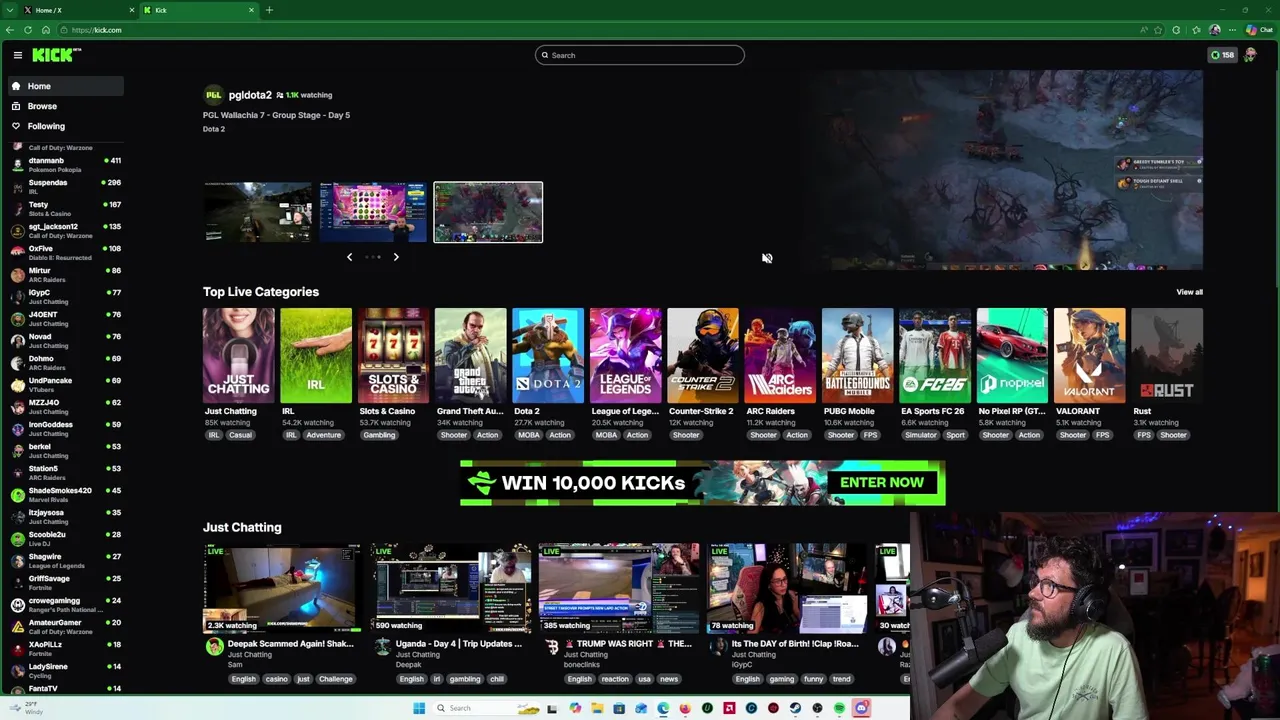Image resolution: width=1280 pixels, height=720 pixels.
Task: Go back in the browser
Action: [9, 30]
